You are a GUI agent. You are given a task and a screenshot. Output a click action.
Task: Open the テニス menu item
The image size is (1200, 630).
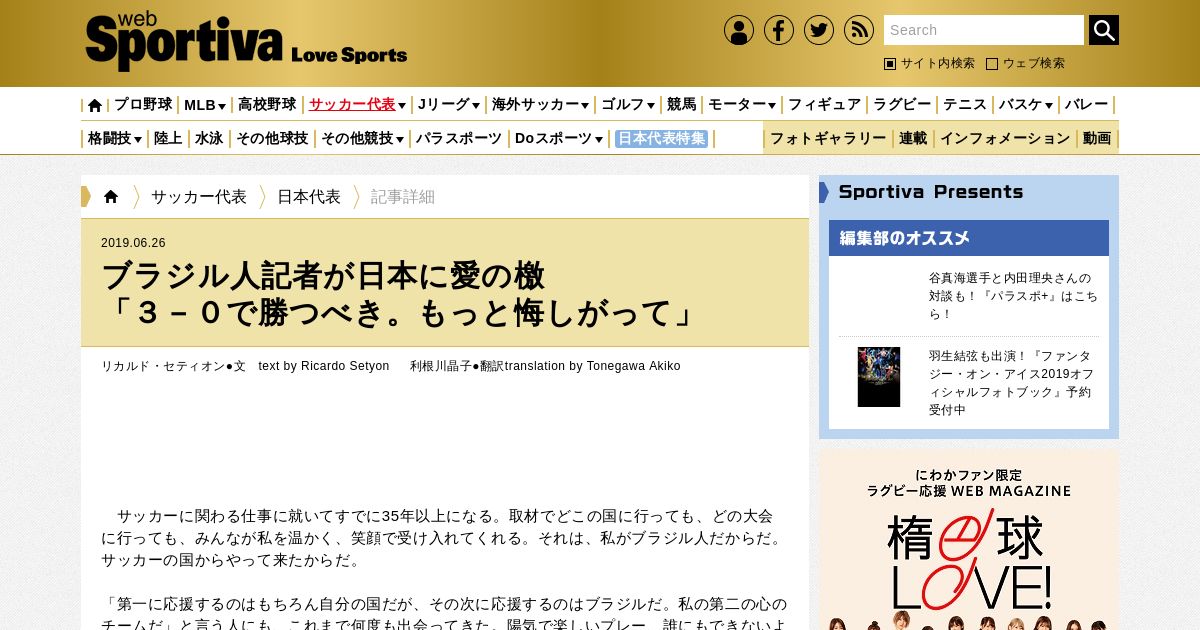tap(965, 105)
